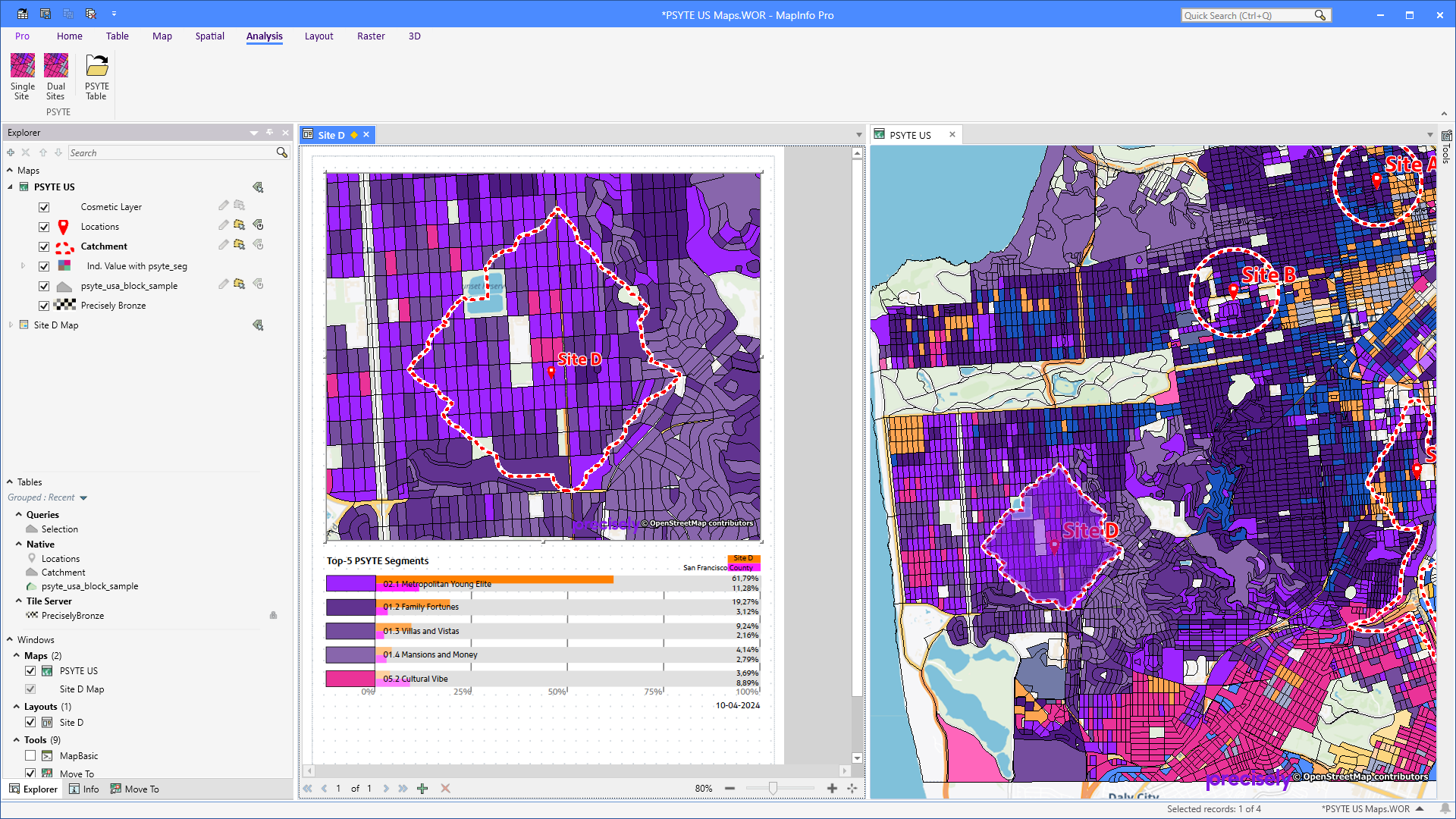Delete the current layout page

click(x=445, y=788)
